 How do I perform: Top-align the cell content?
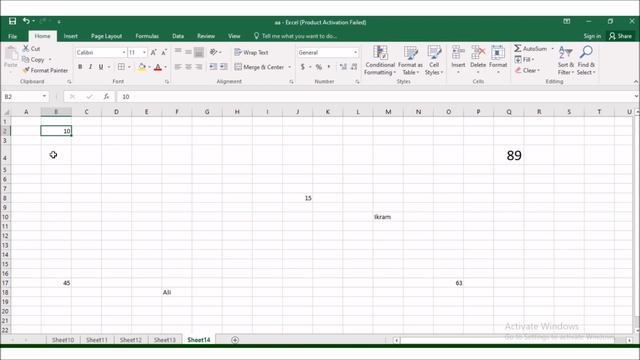click(x=178, y=52)
